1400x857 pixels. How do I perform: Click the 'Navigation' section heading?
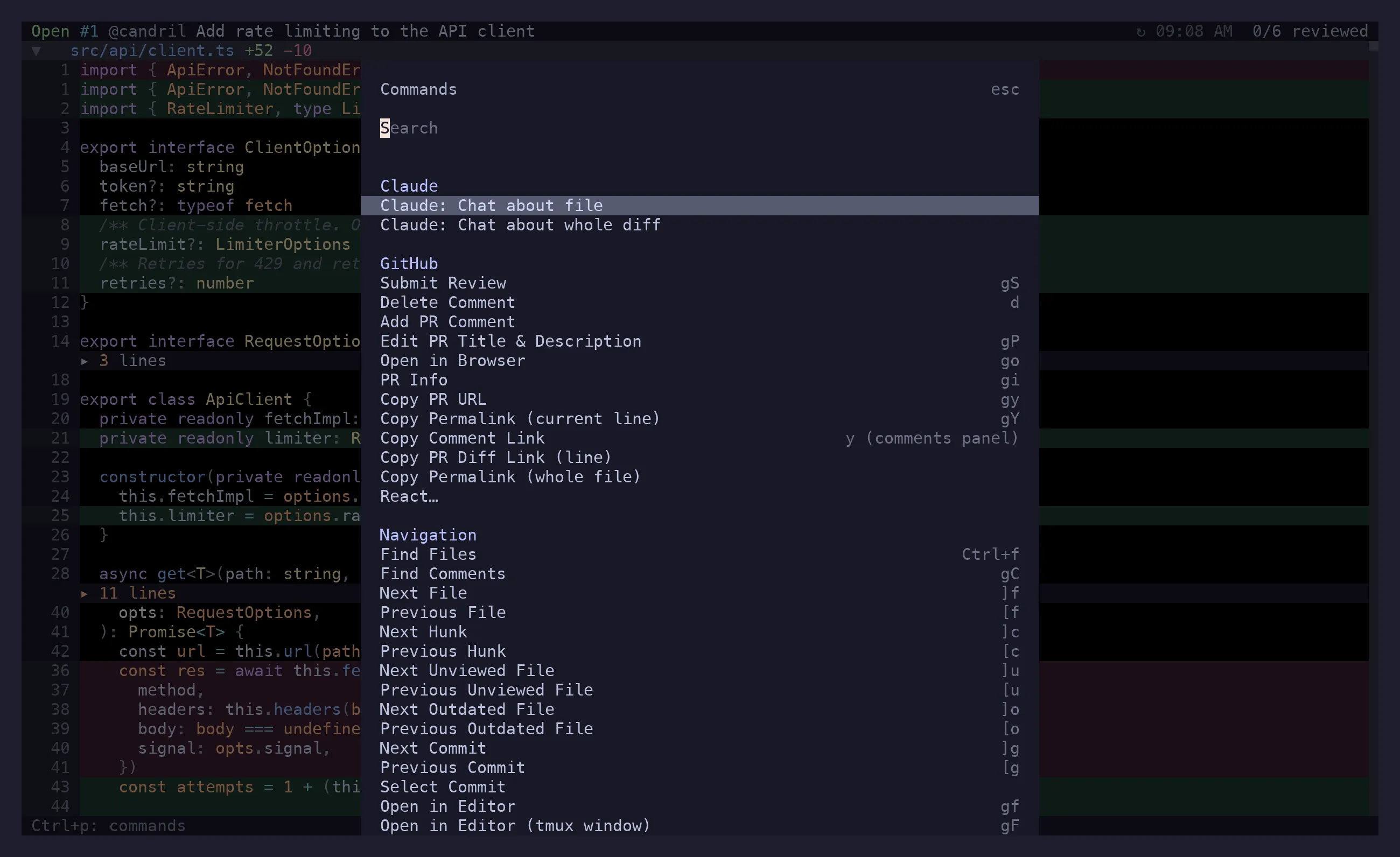[x=428, y=535]
